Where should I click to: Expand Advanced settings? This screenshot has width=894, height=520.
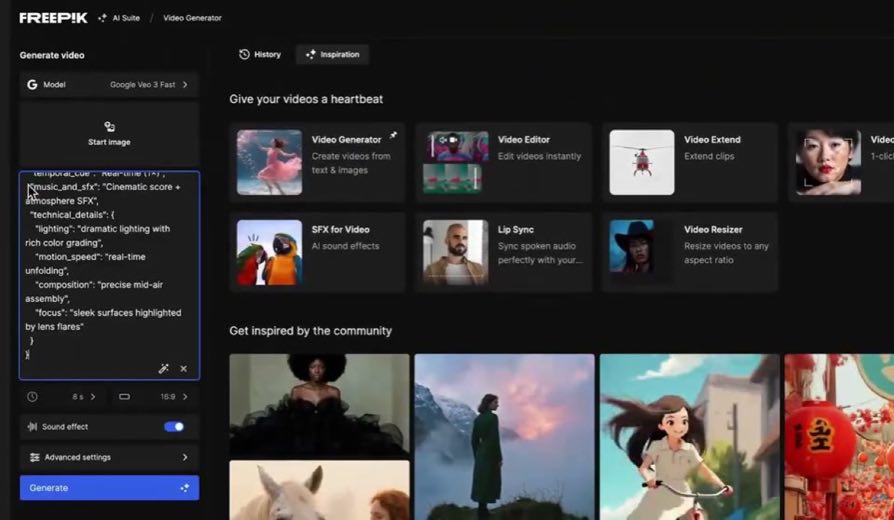coord(109,457)
